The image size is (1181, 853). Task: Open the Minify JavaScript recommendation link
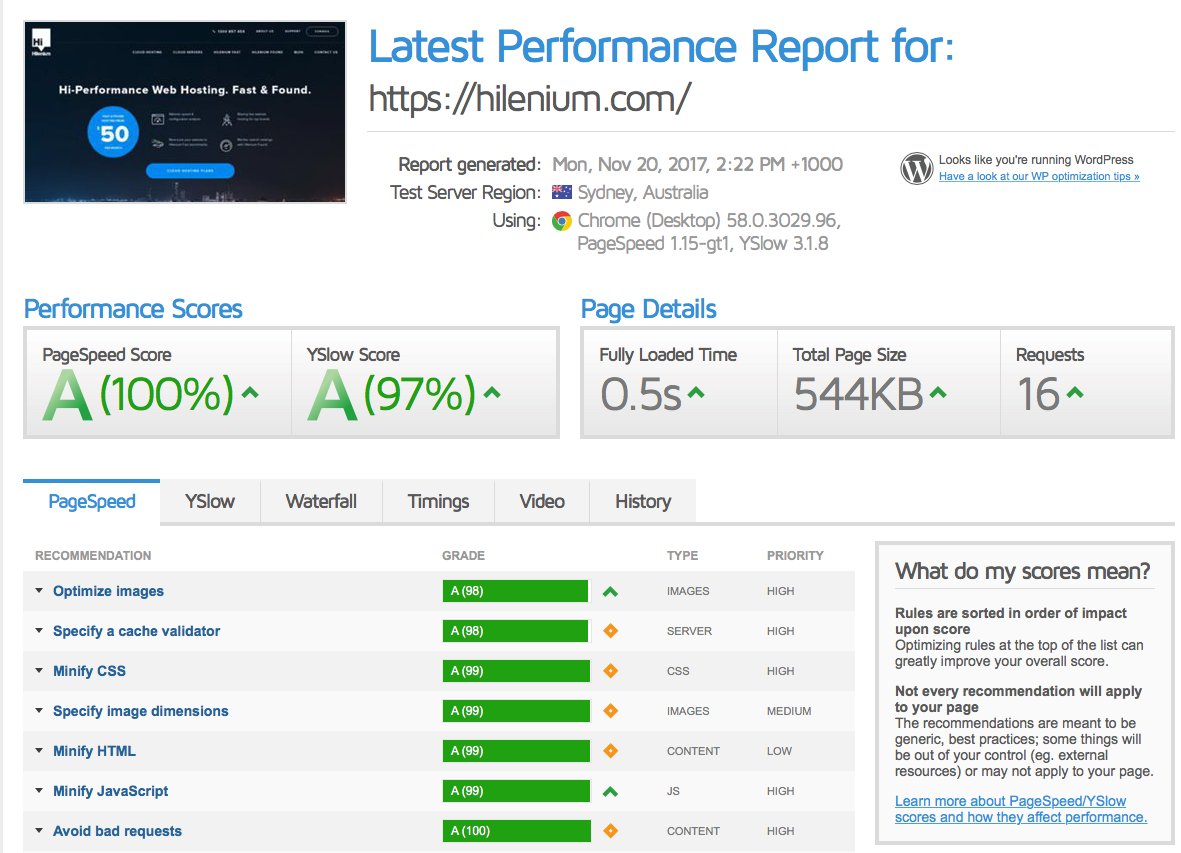[x=110, y=791]
